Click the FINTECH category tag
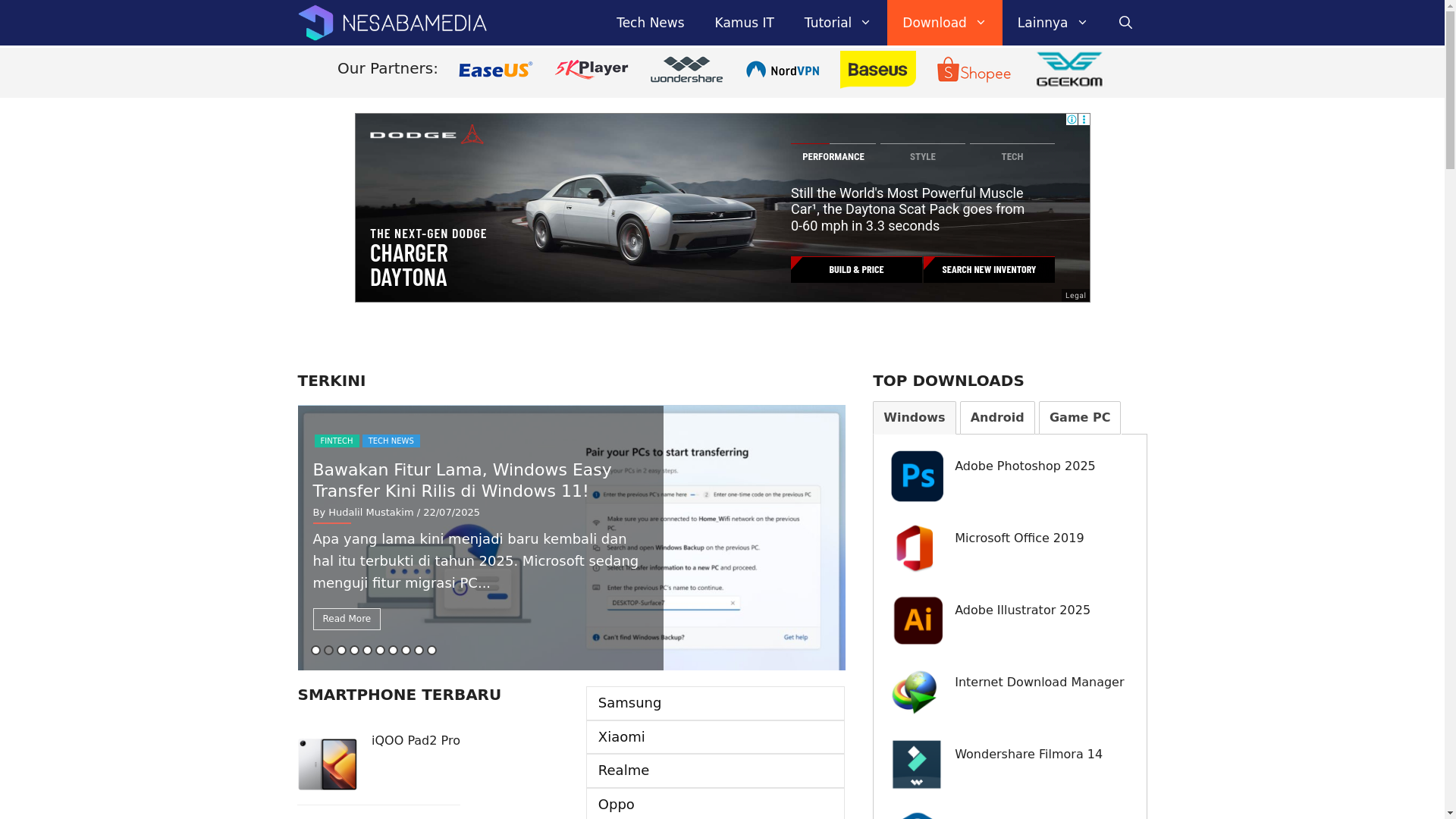The image size is (1456, 819). 337,441
